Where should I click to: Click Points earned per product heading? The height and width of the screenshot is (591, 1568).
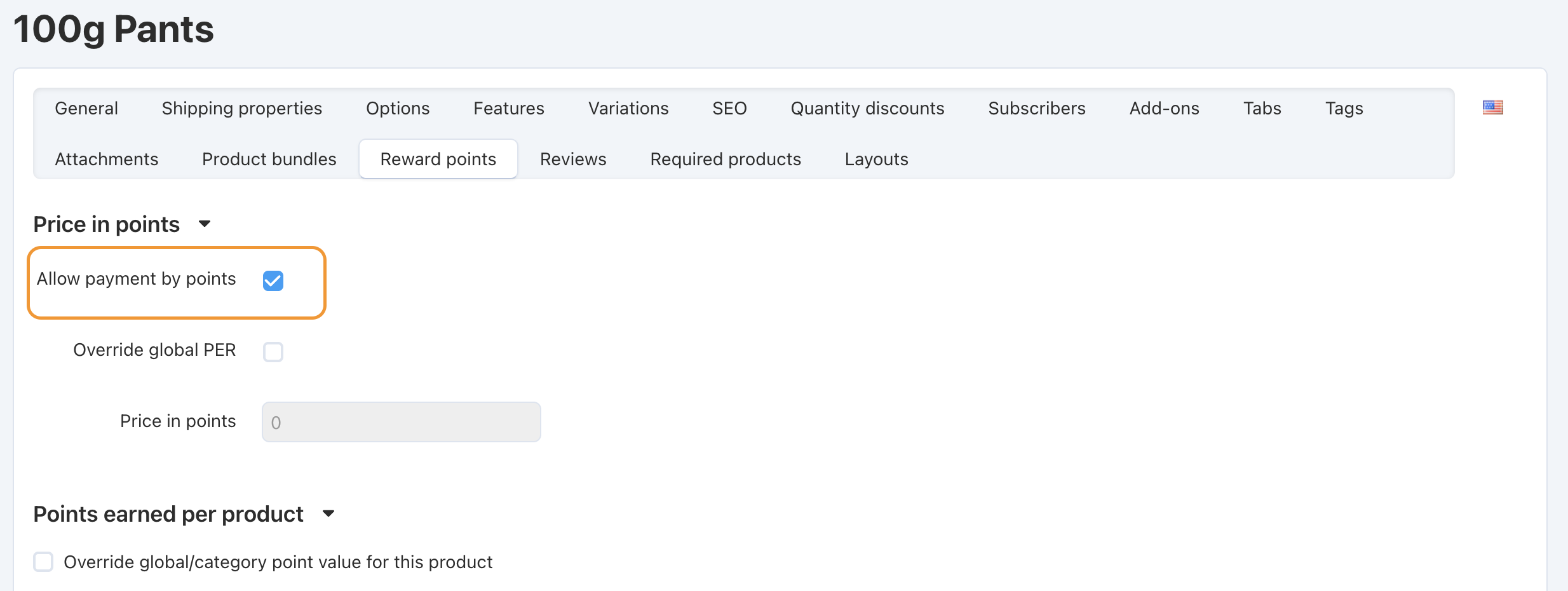pyautogui.click(x=168, y=514)
